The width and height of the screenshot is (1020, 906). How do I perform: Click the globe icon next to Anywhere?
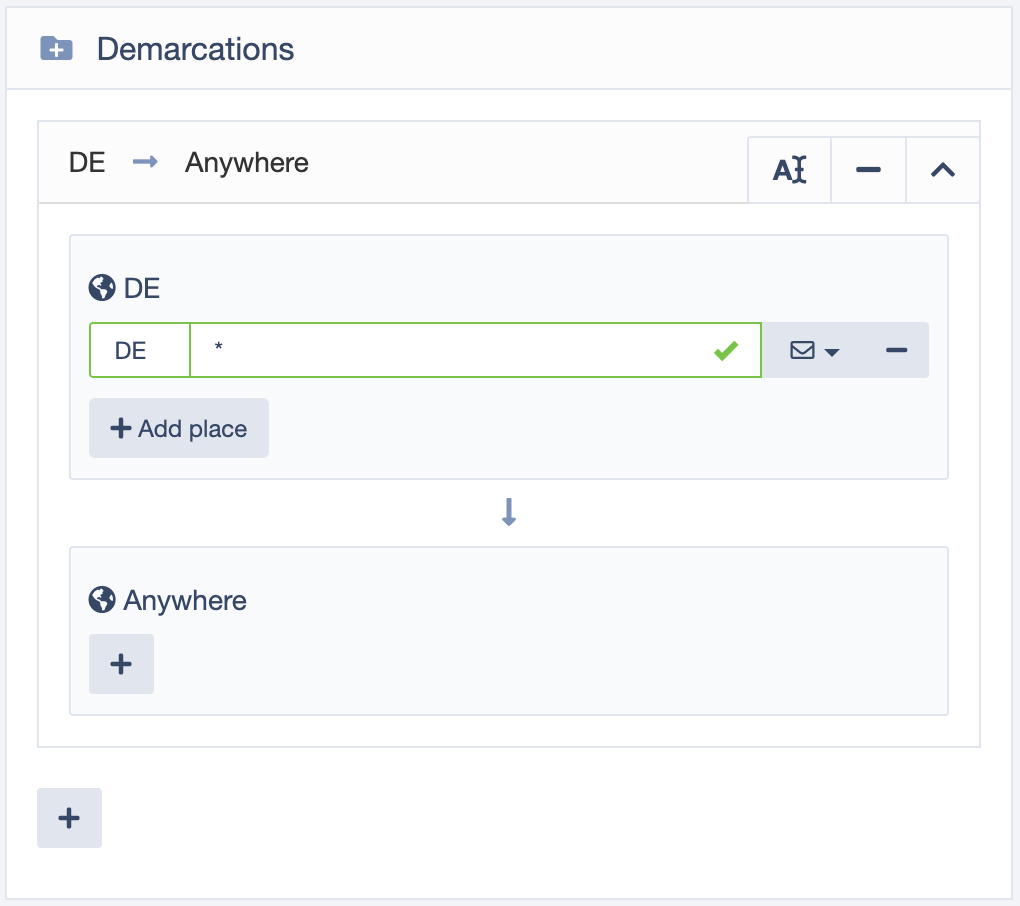pyautogui.click(x=102, y=600)
